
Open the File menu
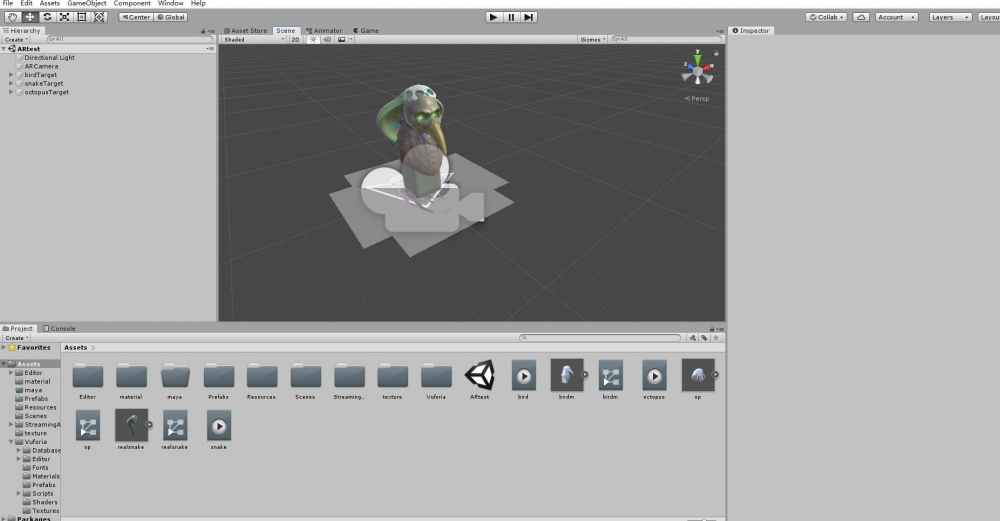[x=8, y=3]
